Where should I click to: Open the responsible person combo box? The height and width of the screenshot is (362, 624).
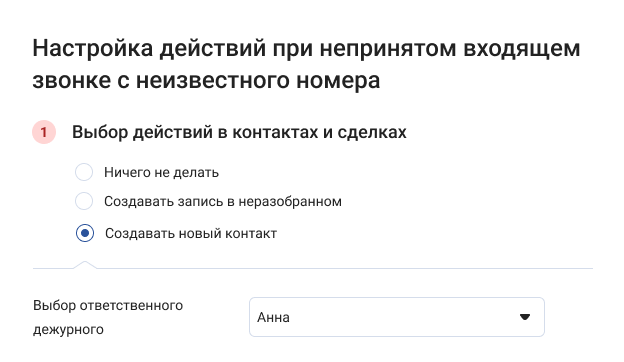pos(397,317)
